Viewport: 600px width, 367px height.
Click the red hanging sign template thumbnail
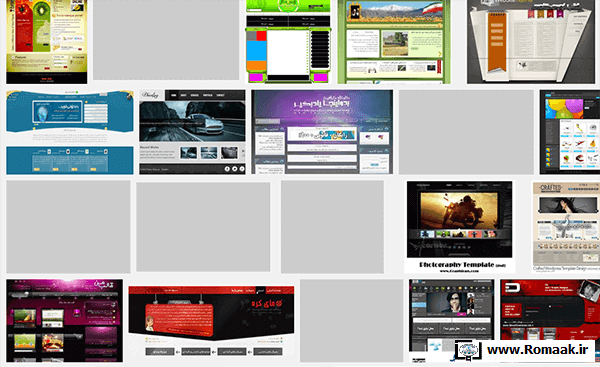(x=211, y=321)
